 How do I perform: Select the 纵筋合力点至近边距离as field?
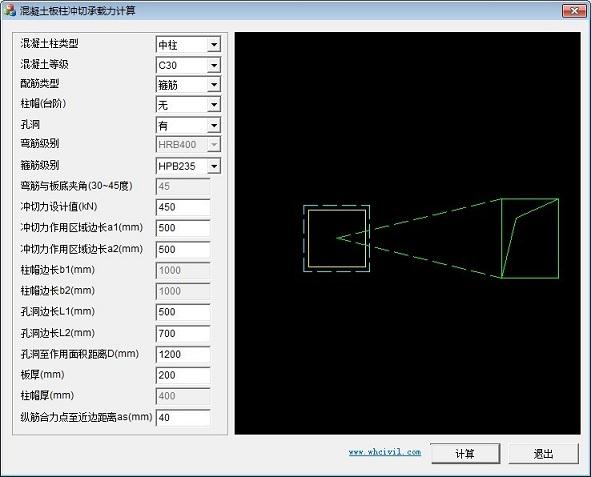tap(183, 417)
